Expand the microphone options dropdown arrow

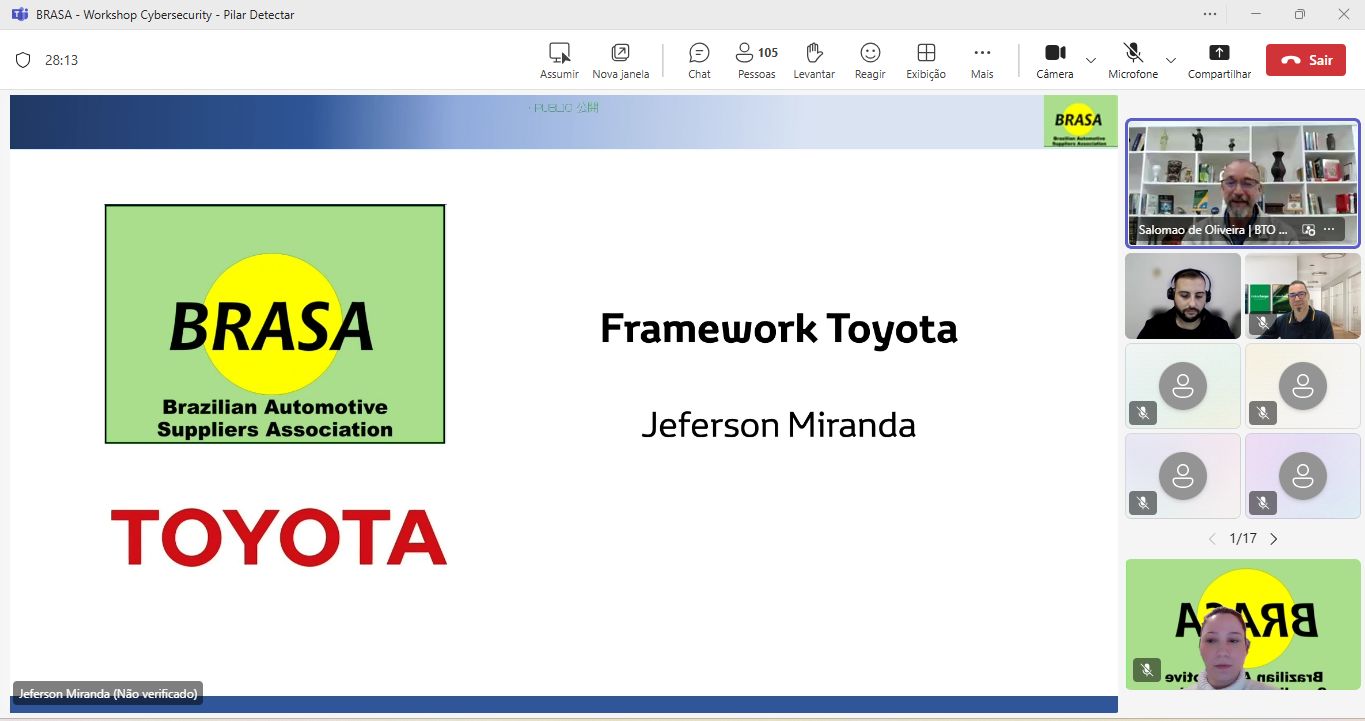coord(1171,60)
